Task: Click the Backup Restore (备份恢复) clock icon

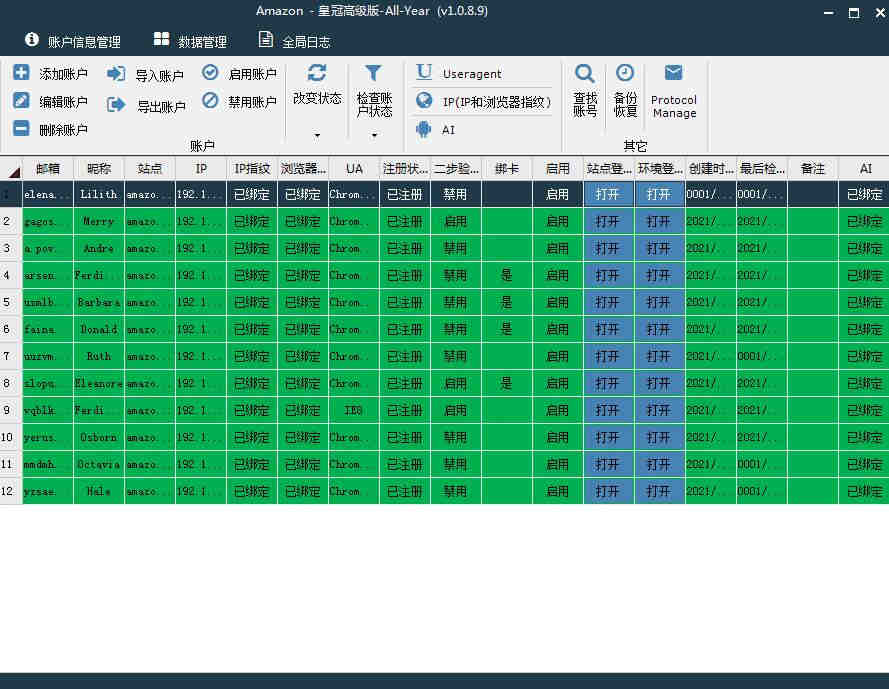Action: tap(625, 73)
